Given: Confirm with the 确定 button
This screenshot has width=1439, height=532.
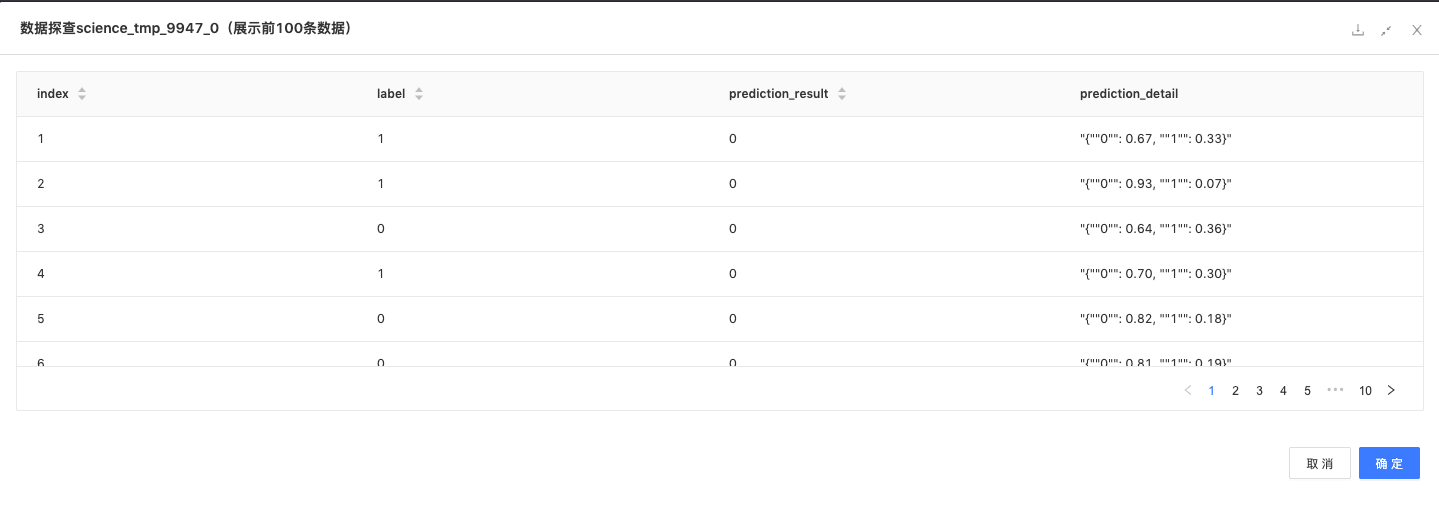Looking at the screenshot, I should coord(1389,463).
